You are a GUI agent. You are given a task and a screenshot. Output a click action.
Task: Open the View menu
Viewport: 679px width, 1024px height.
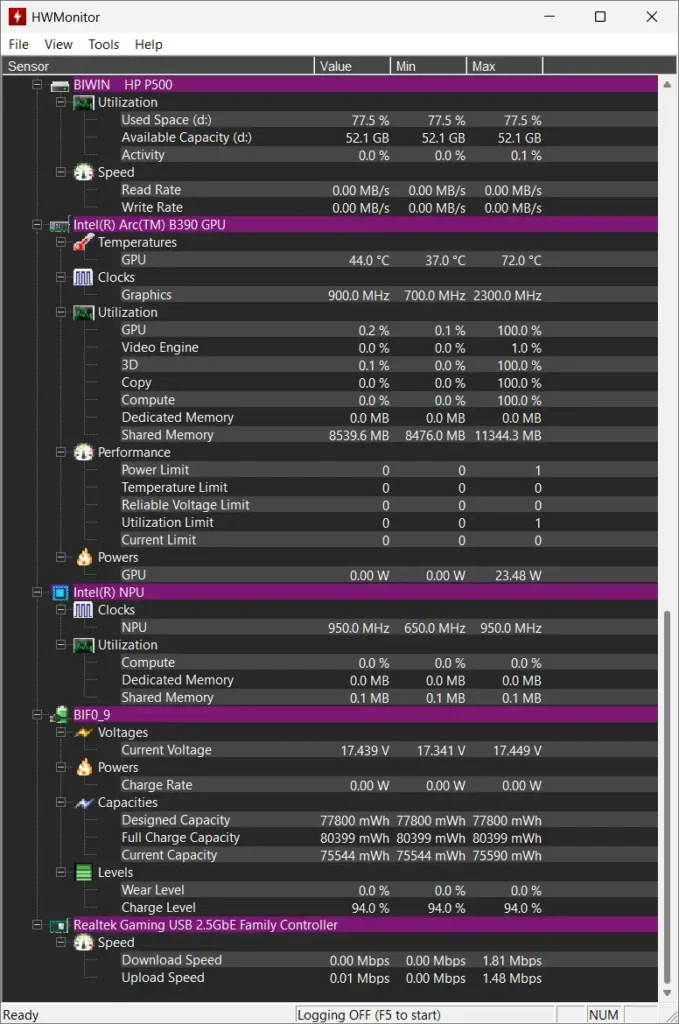point(58,44)
